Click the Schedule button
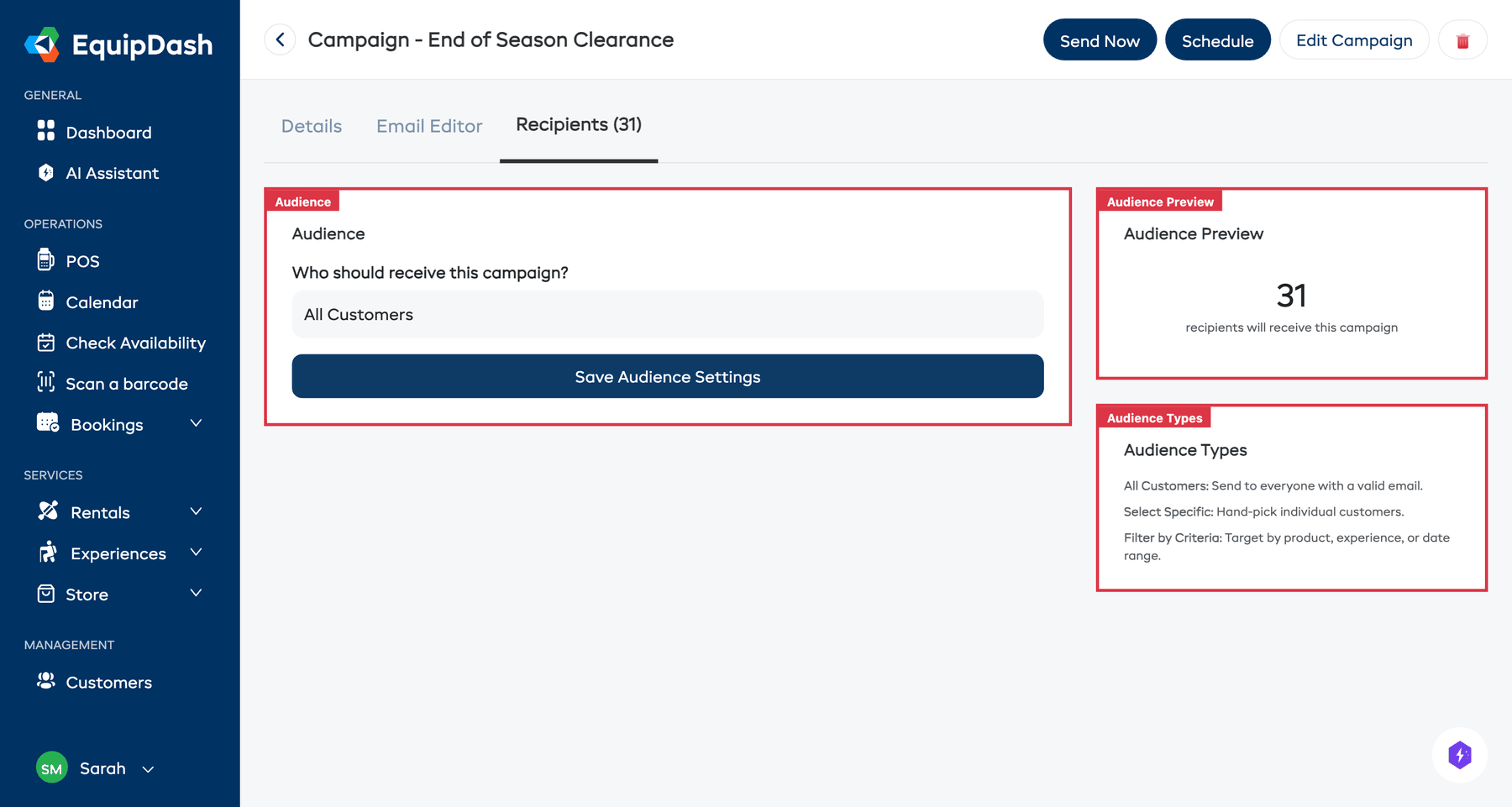 [1217, 39]
